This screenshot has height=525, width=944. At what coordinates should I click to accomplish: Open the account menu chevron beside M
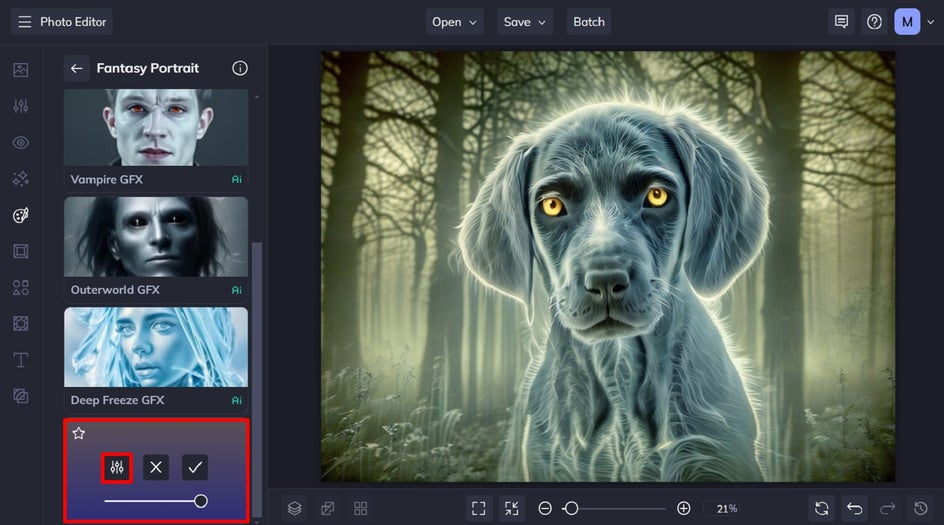pos(931,22)
